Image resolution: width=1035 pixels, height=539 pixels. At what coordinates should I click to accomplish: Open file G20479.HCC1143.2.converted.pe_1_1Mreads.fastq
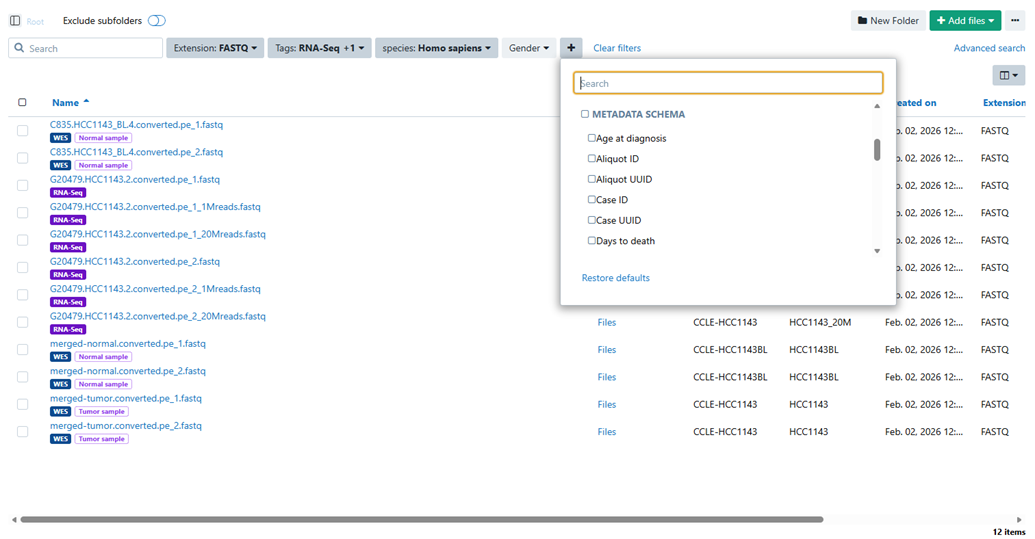155,206
